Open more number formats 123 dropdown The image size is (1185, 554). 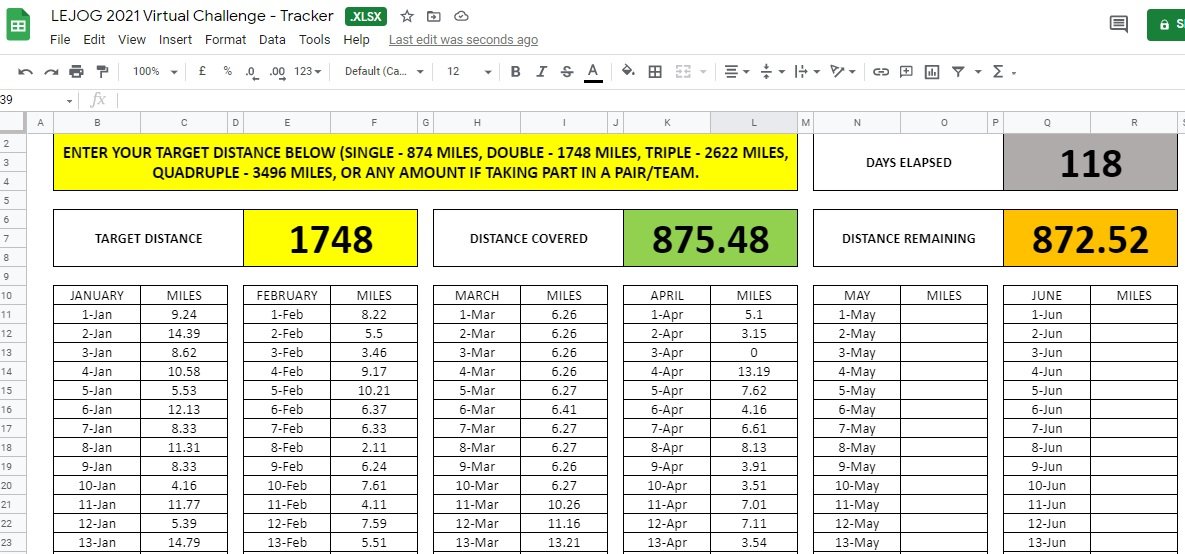point(308,71)
